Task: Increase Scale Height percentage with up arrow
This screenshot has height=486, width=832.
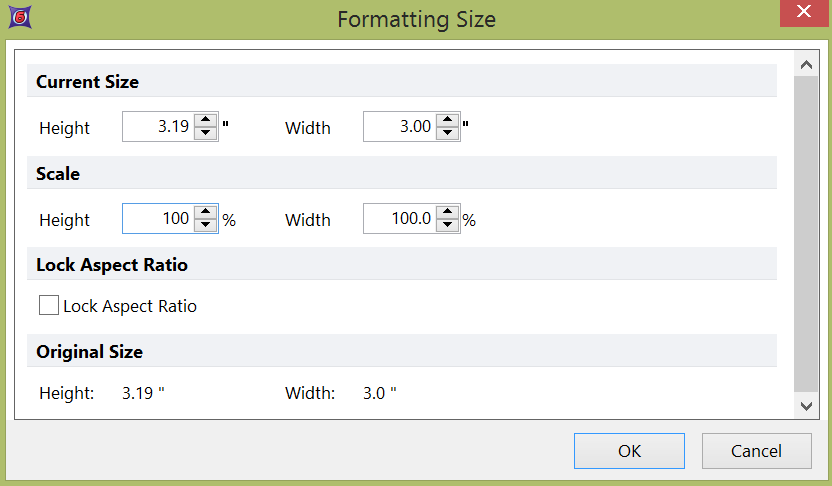Action: tap(206, 213)
